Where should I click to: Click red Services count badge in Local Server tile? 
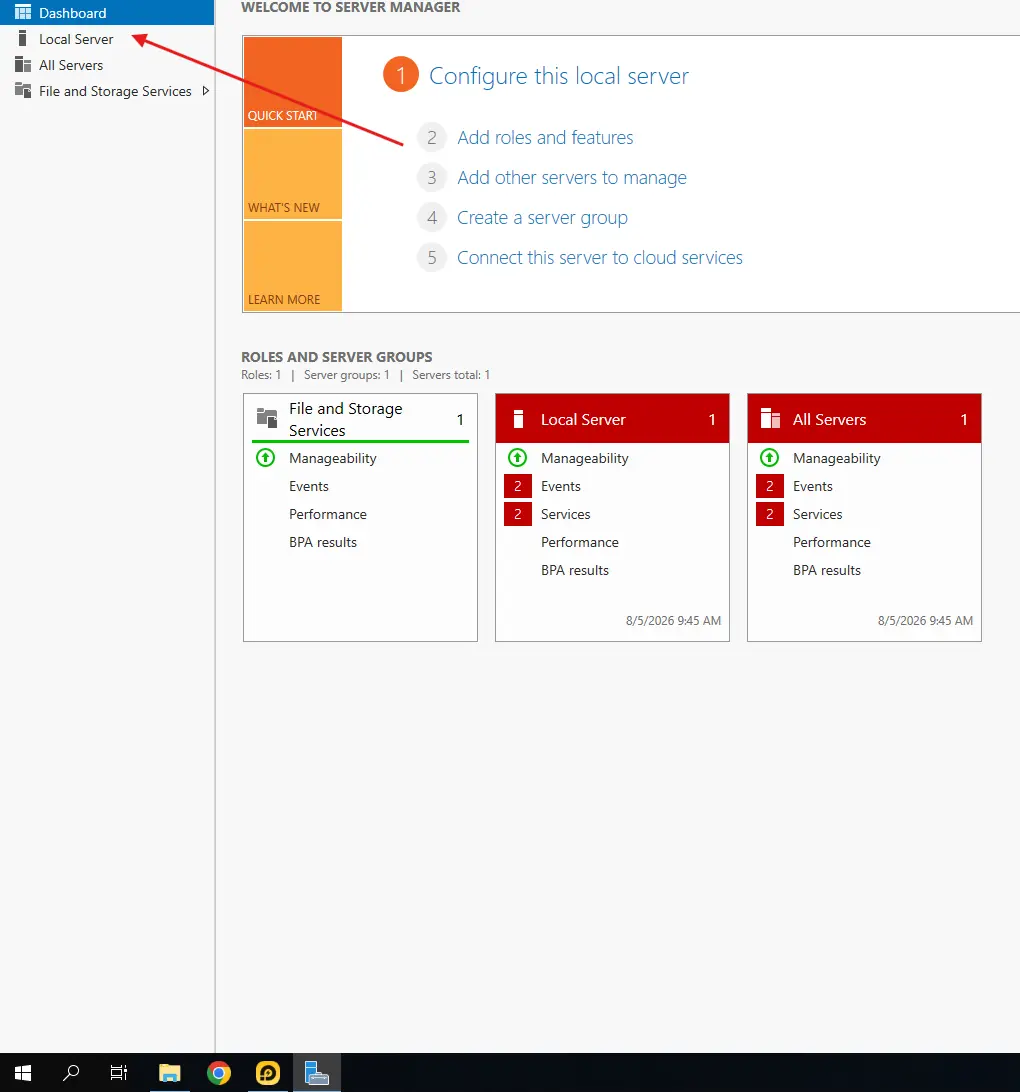517,514
